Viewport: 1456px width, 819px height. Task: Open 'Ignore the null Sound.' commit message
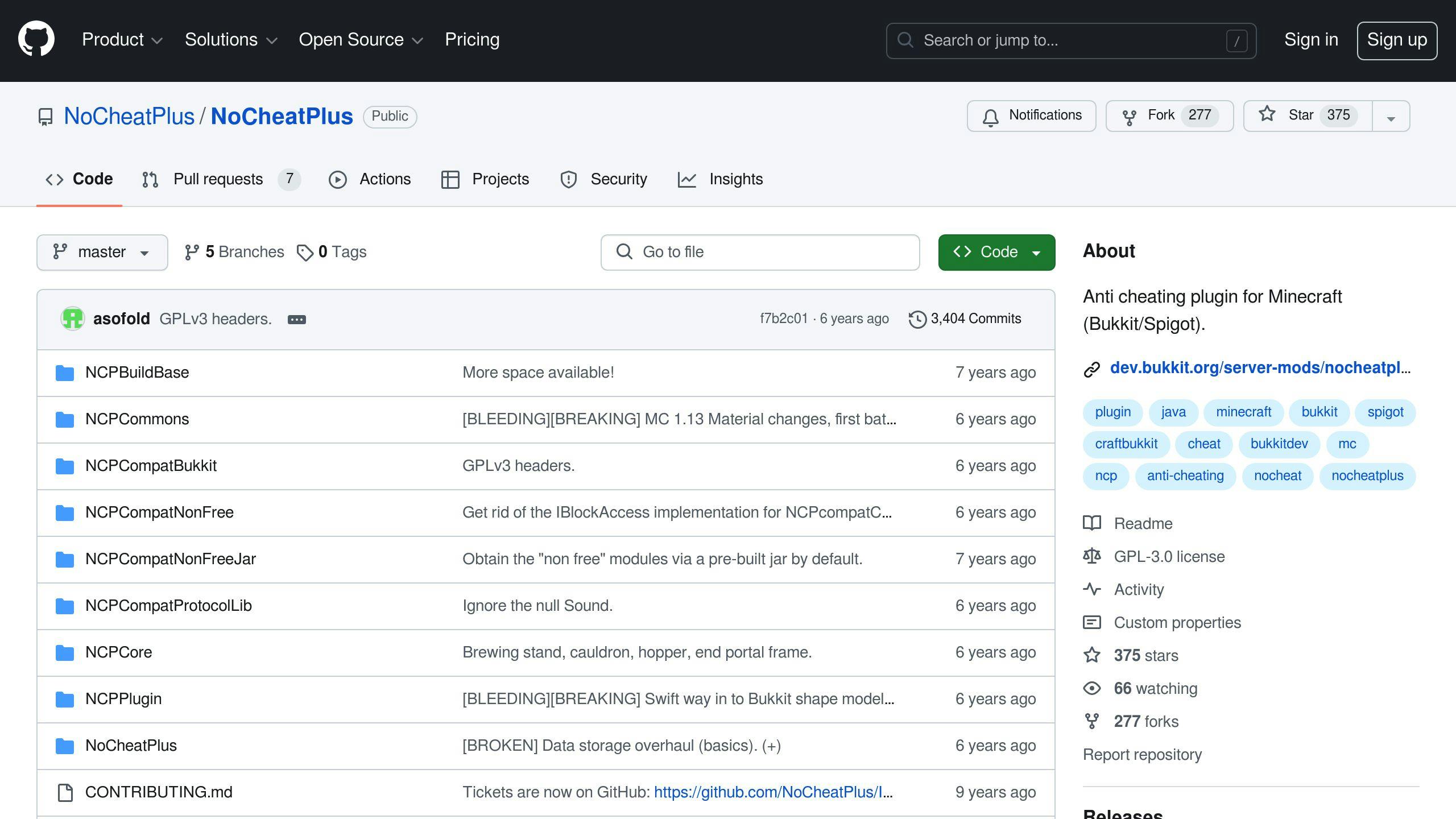(x=537, y=606)
